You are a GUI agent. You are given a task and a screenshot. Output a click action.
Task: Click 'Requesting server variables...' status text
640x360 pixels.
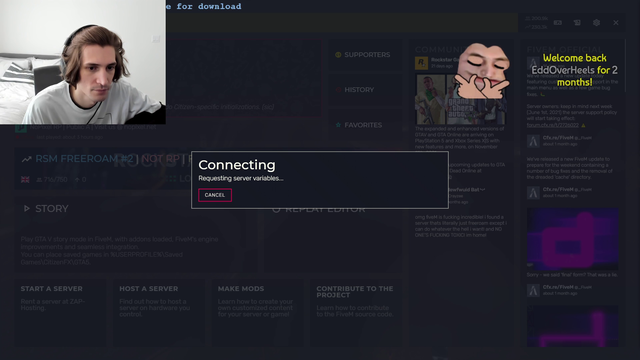tap(241, 178)
